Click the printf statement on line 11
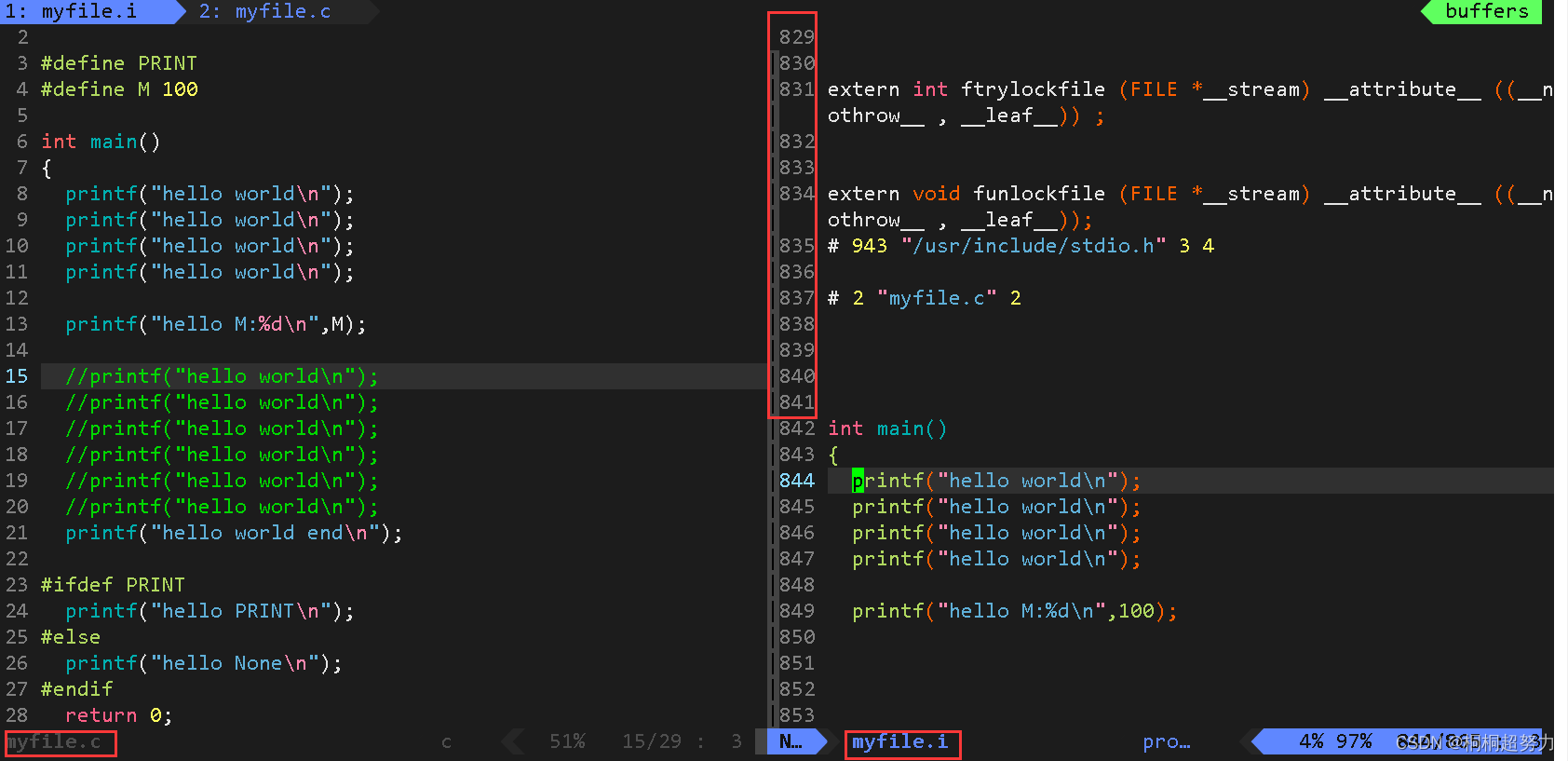The image size is (1568, 761). (x=210, y=272)
